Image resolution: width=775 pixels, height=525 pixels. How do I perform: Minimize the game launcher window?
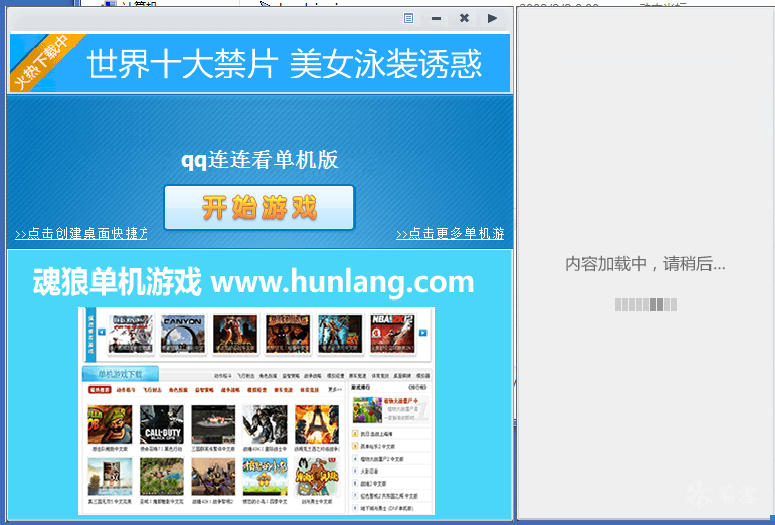436,18
